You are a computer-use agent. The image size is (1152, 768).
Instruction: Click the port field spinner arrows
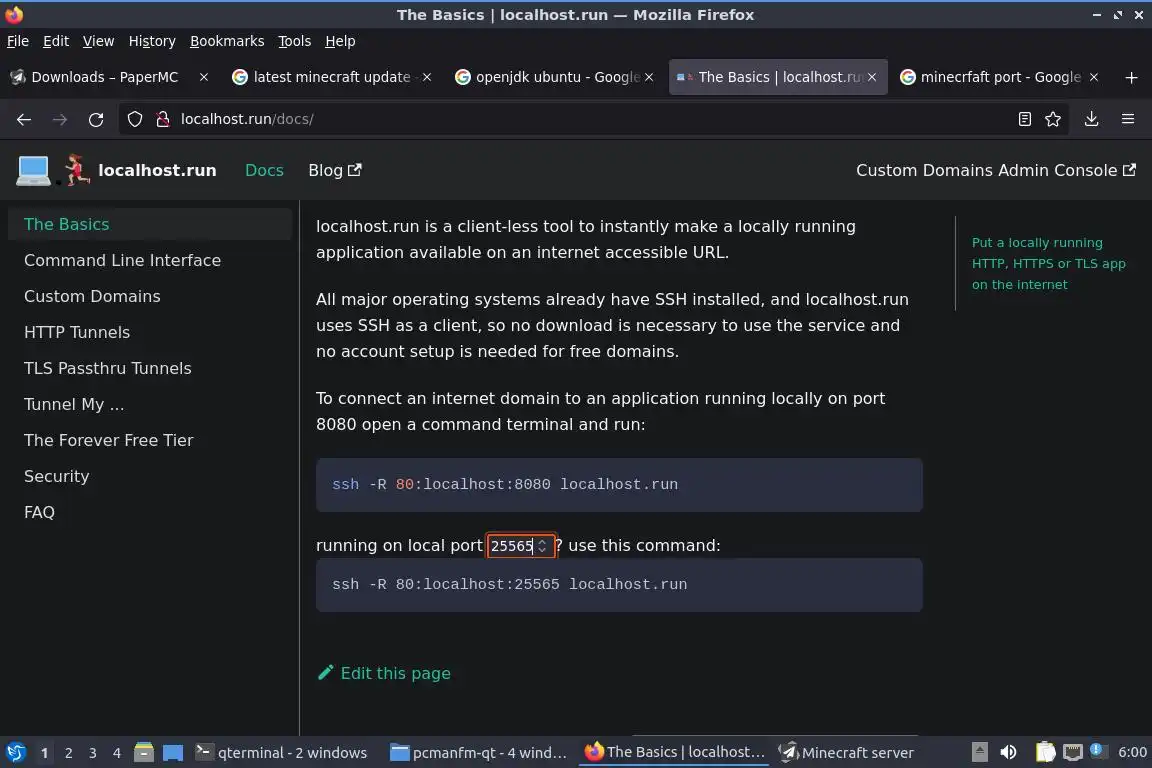point(542,546)
